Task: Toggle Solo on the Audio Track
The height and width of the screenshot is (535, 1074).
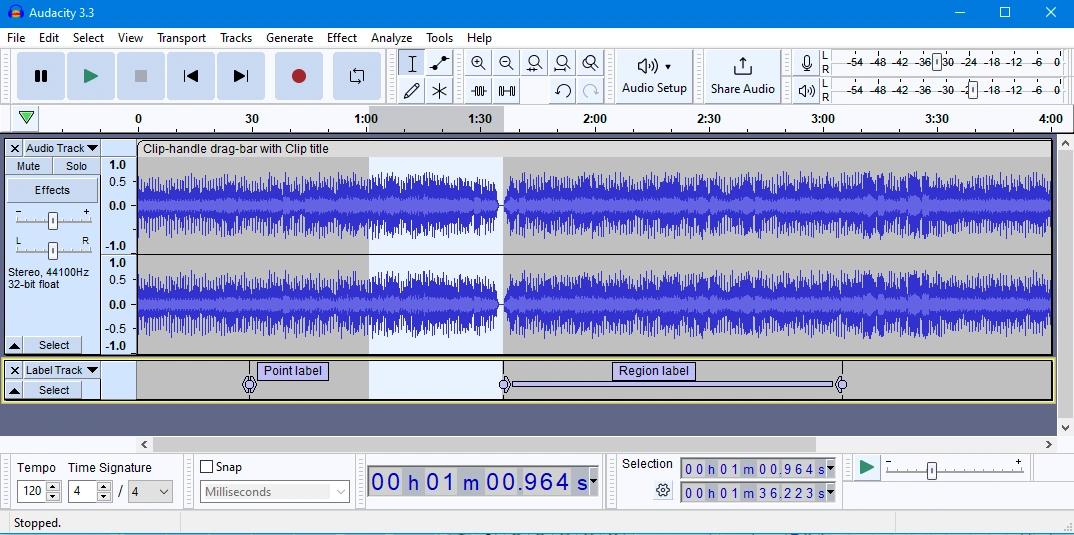Action: [x=77, y=167]
